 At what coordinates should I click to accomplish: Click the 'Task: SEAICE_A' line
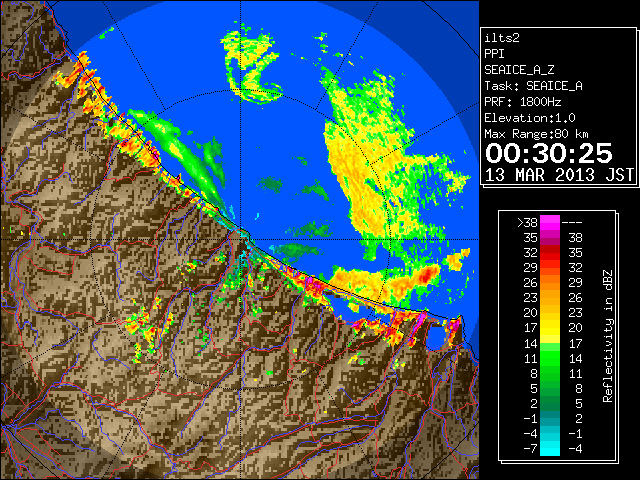point(533,86)
